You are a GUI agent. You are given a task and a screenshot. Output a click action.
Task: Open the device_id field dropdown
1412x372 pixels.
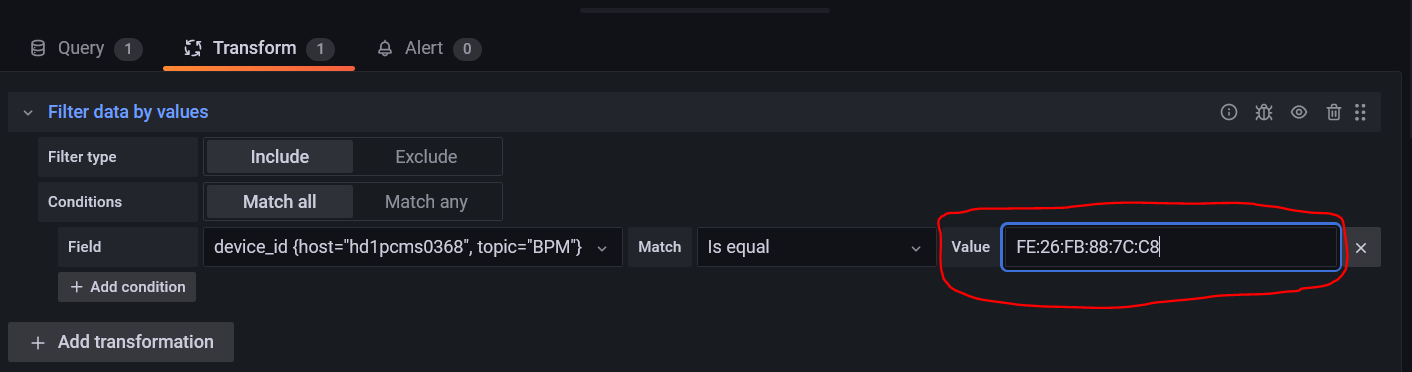(x=413, y=247)
